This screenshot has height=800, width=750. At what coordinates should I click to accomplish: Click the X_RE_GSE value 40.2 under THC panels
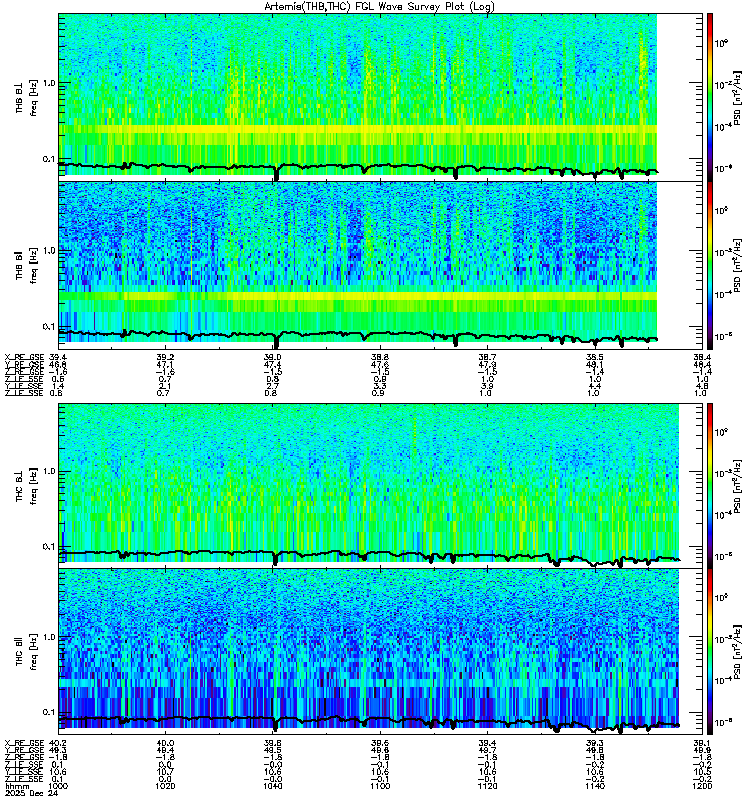click(58, 743)
